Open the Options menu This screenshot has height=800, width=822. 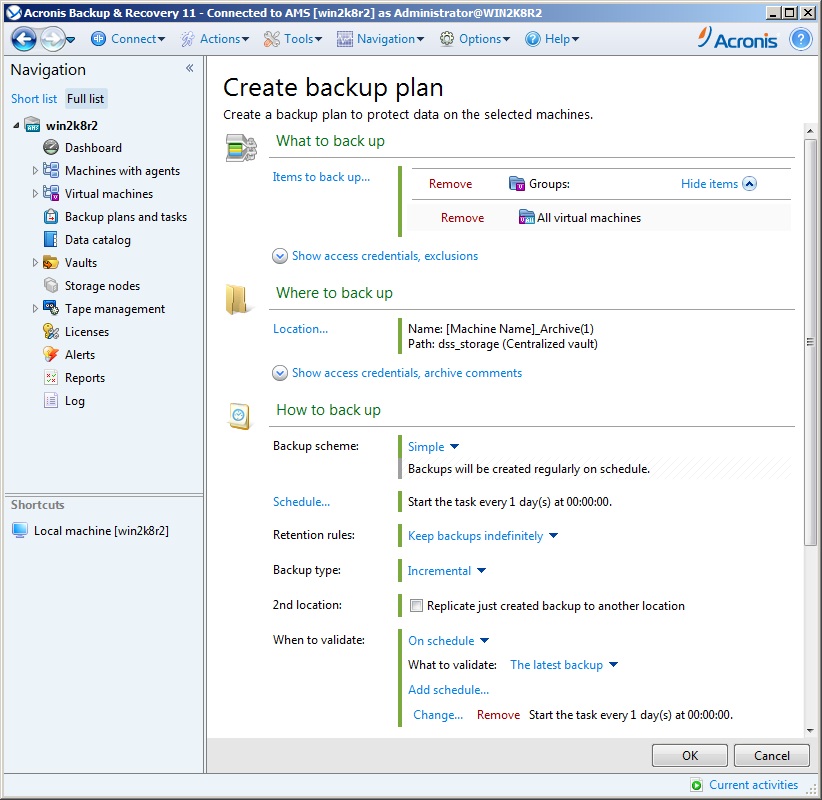[x=474, y=39]
